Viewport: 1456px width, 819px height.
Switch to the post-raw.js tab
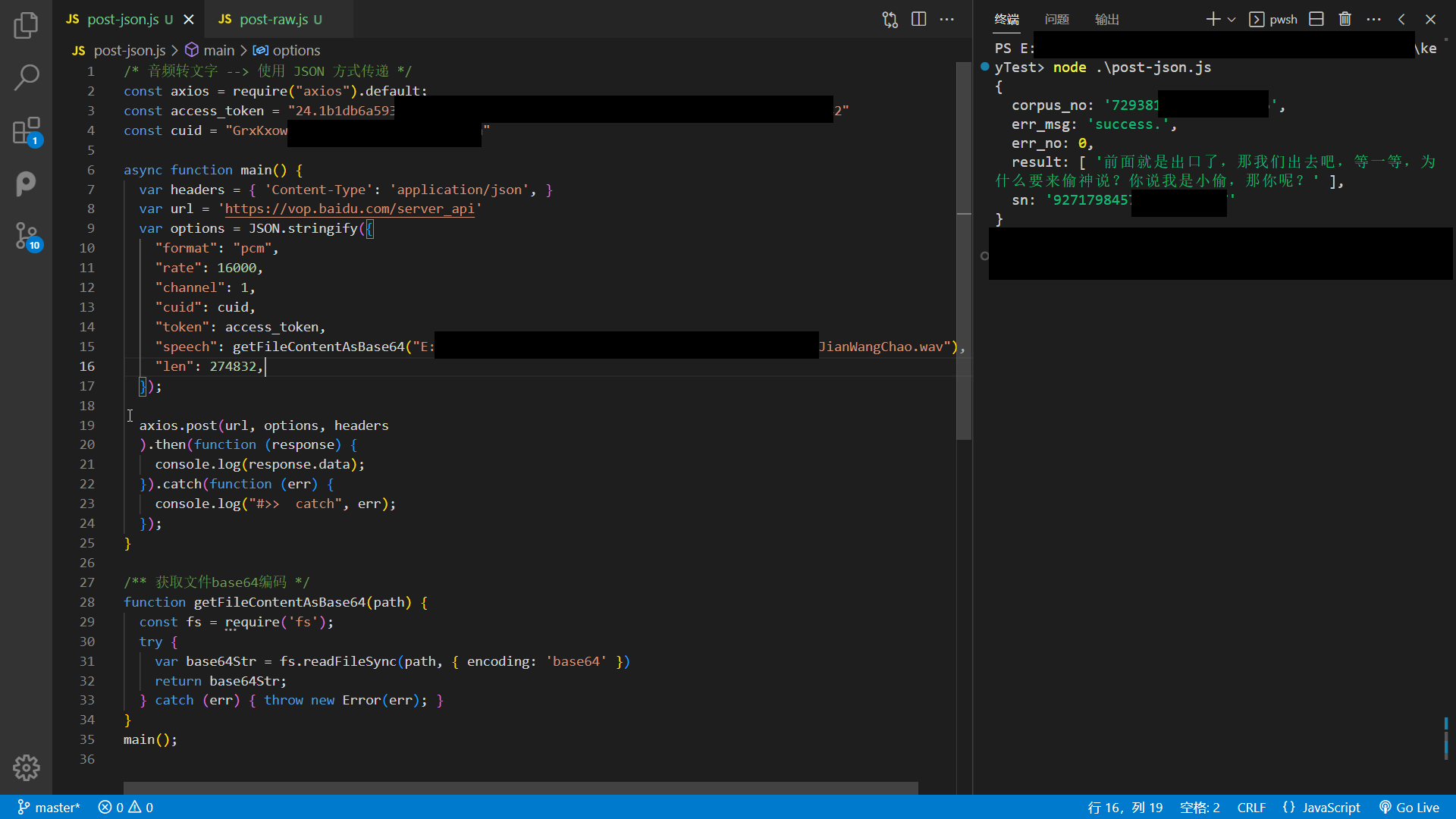point(273,19)
